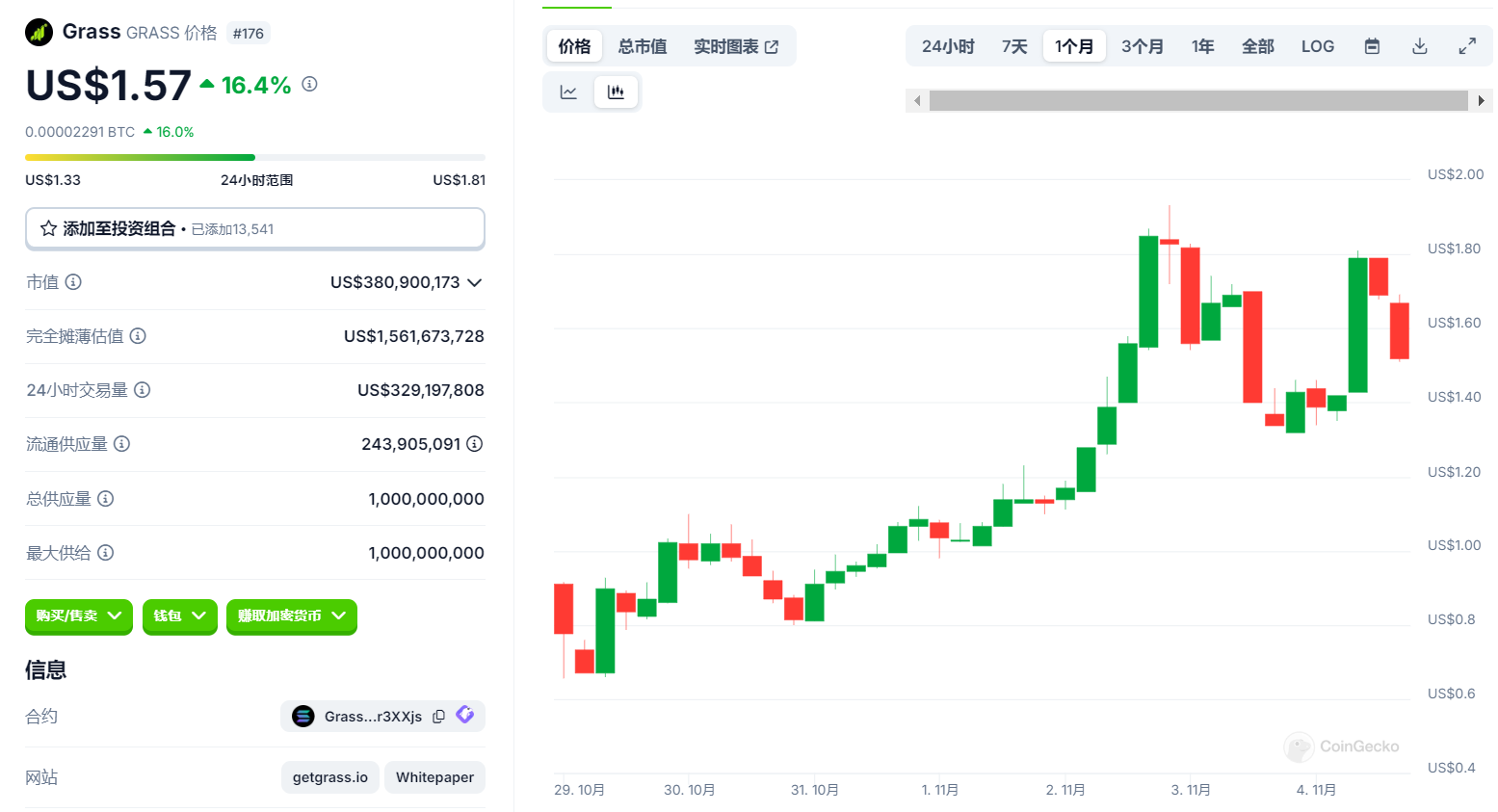1498x812 pixels.
Task: Select the 价格 chart tab
Action: tap(575, 46)
